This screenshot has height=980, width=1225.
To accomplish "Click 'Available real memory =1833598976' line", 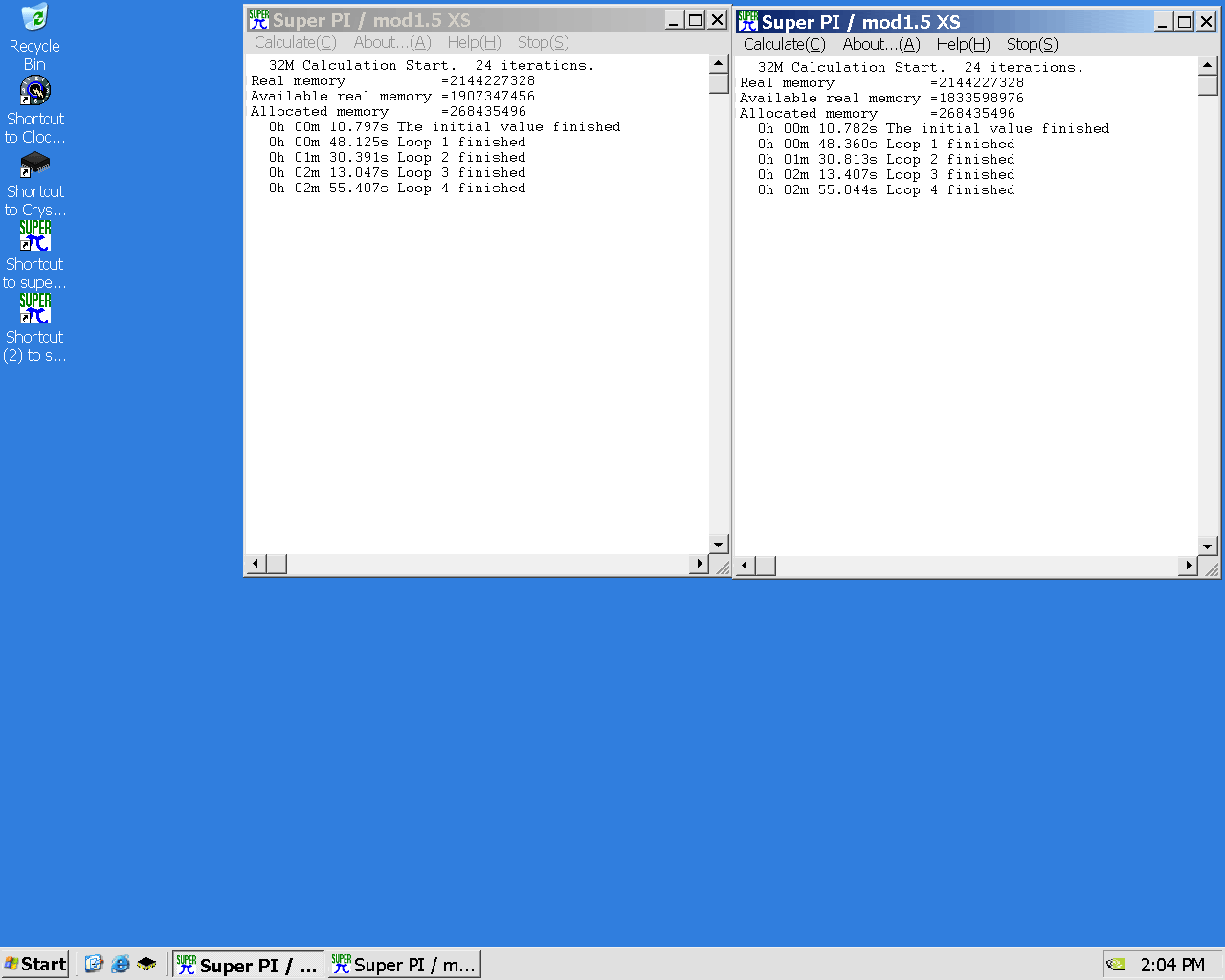I will click(881, 99).
